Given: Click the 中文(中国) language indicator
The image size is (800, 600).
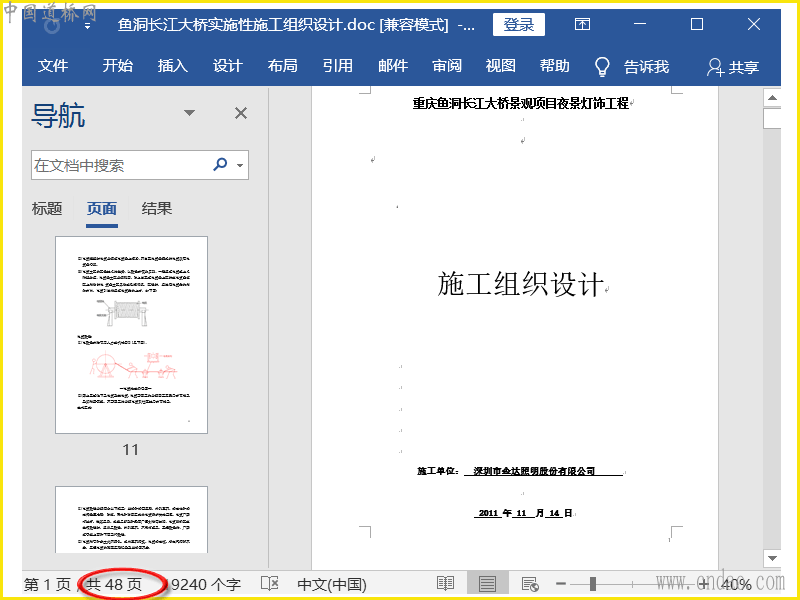Looking at the screenshot, I should (332, 585).
